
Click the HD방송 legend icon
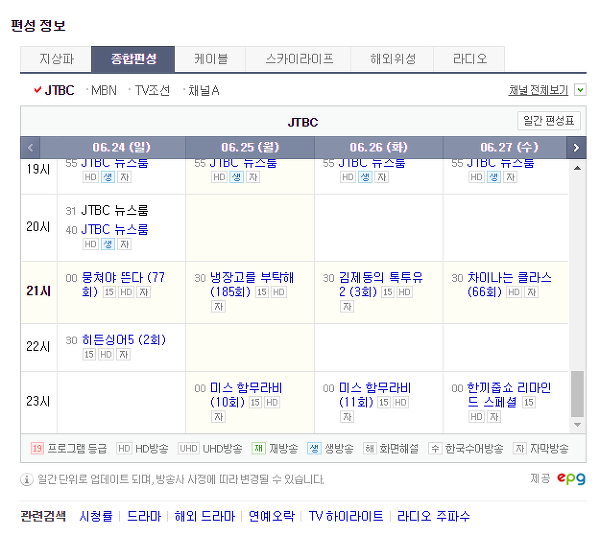124,448
